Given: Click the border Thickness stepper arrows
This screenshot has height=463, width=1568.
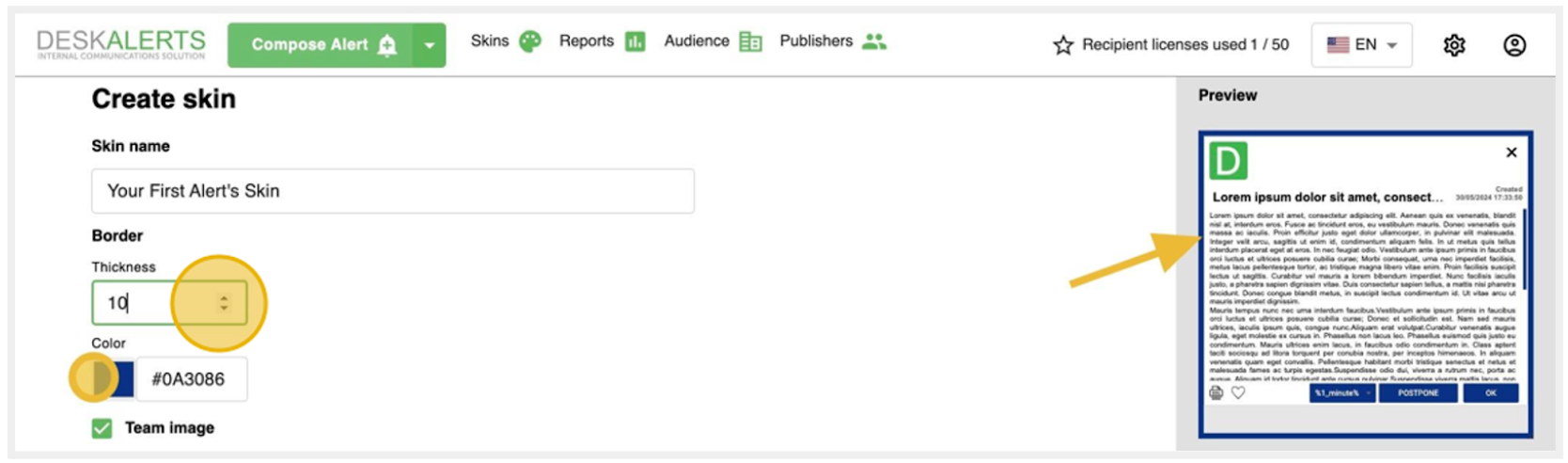Looking at the screenshot, I should tap(224, 303).
